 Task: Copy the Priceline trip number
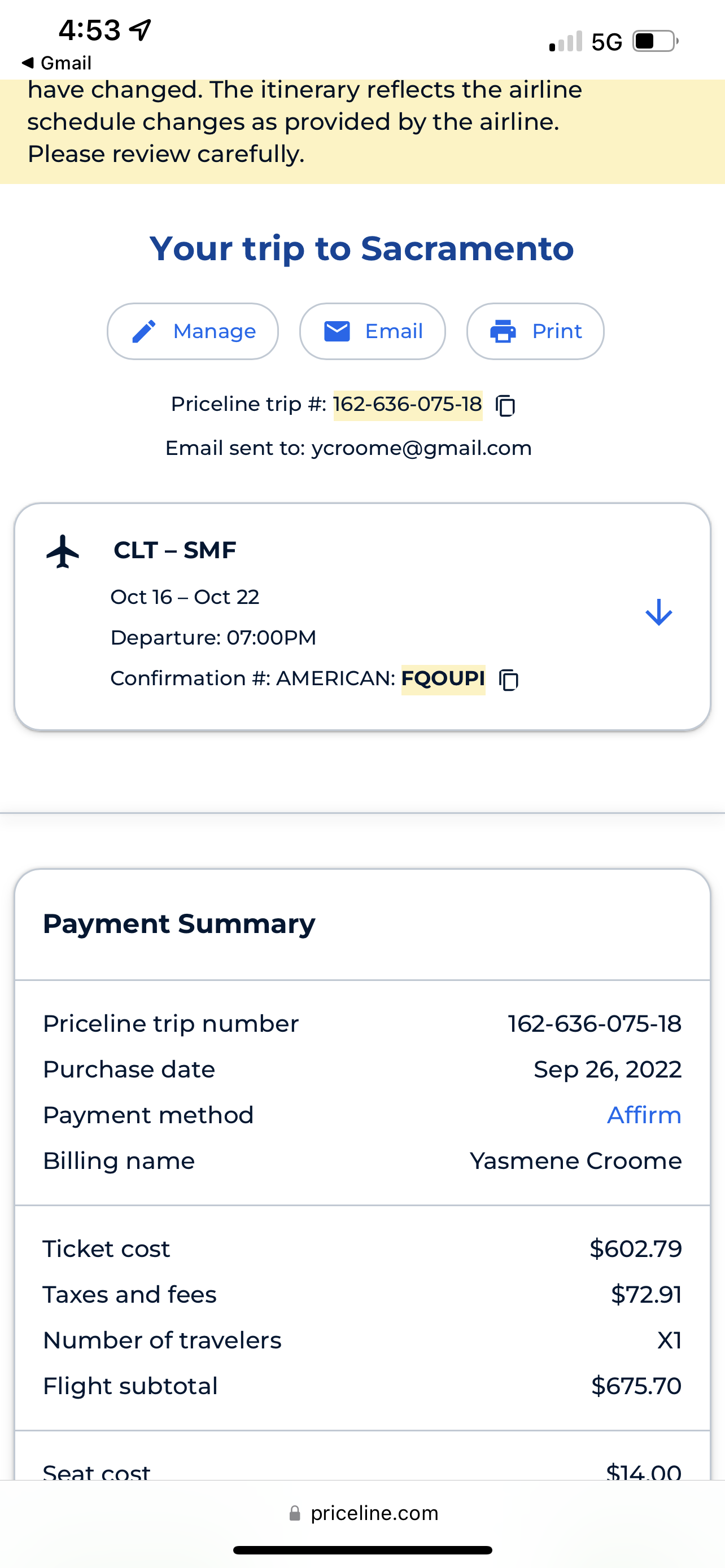click(x=505, y=405)
